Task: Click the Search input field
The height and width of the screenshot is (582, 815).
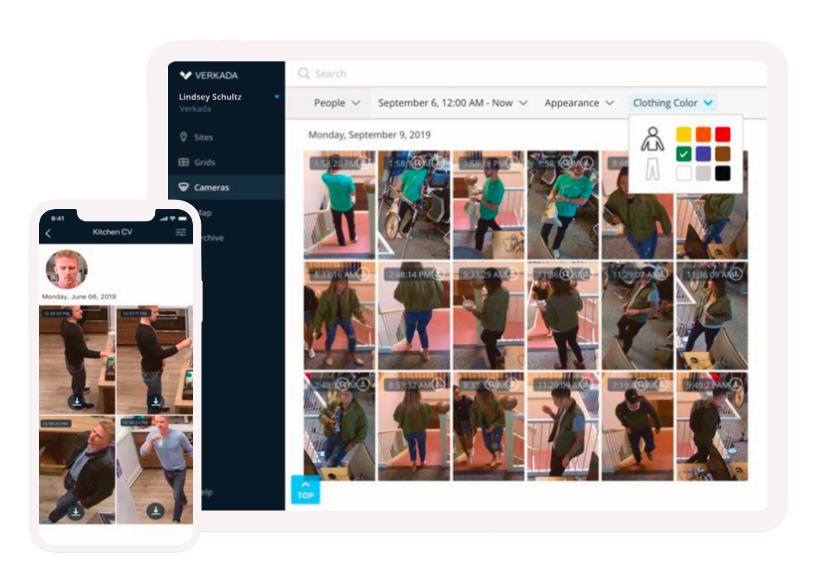Action: coord(500,74)
